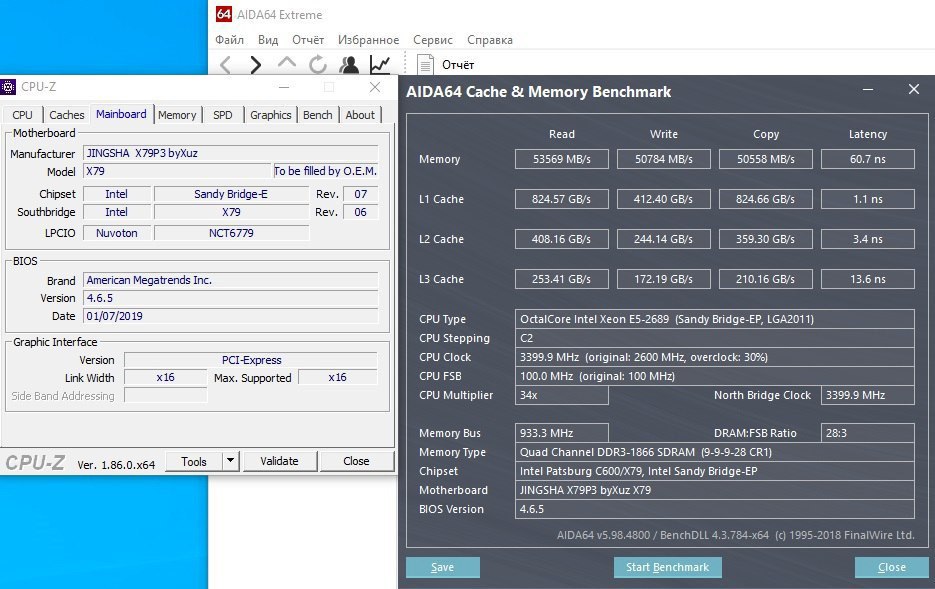This screenshot has width=935, height=589.
Task: Click the LPCIO NCT6779 field in CPU-Z
Action: pyautogui.click(x=231, y=233)
